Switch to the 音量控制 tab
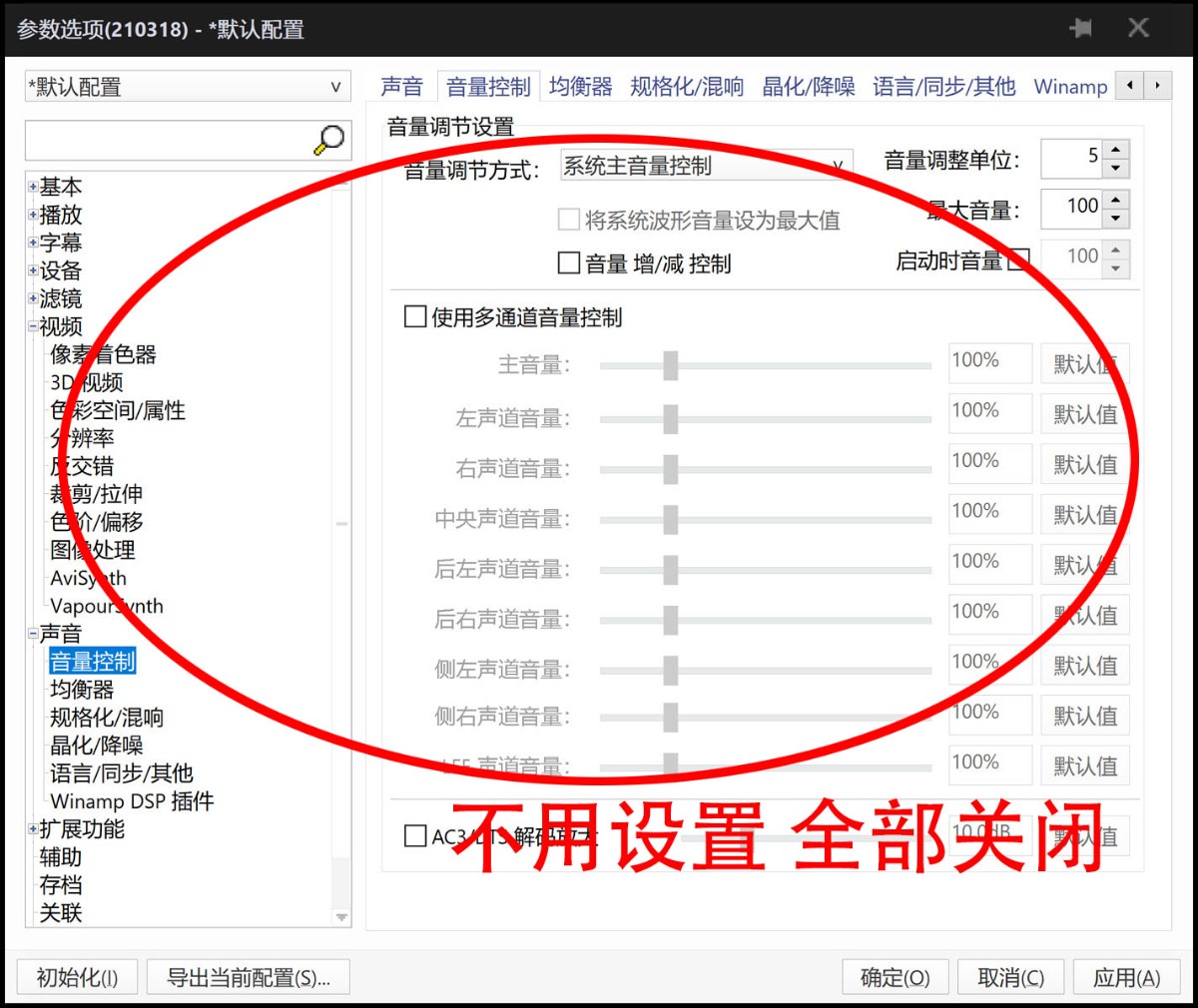Viewport: 1198px width, 1008px height. pos(488,87)
